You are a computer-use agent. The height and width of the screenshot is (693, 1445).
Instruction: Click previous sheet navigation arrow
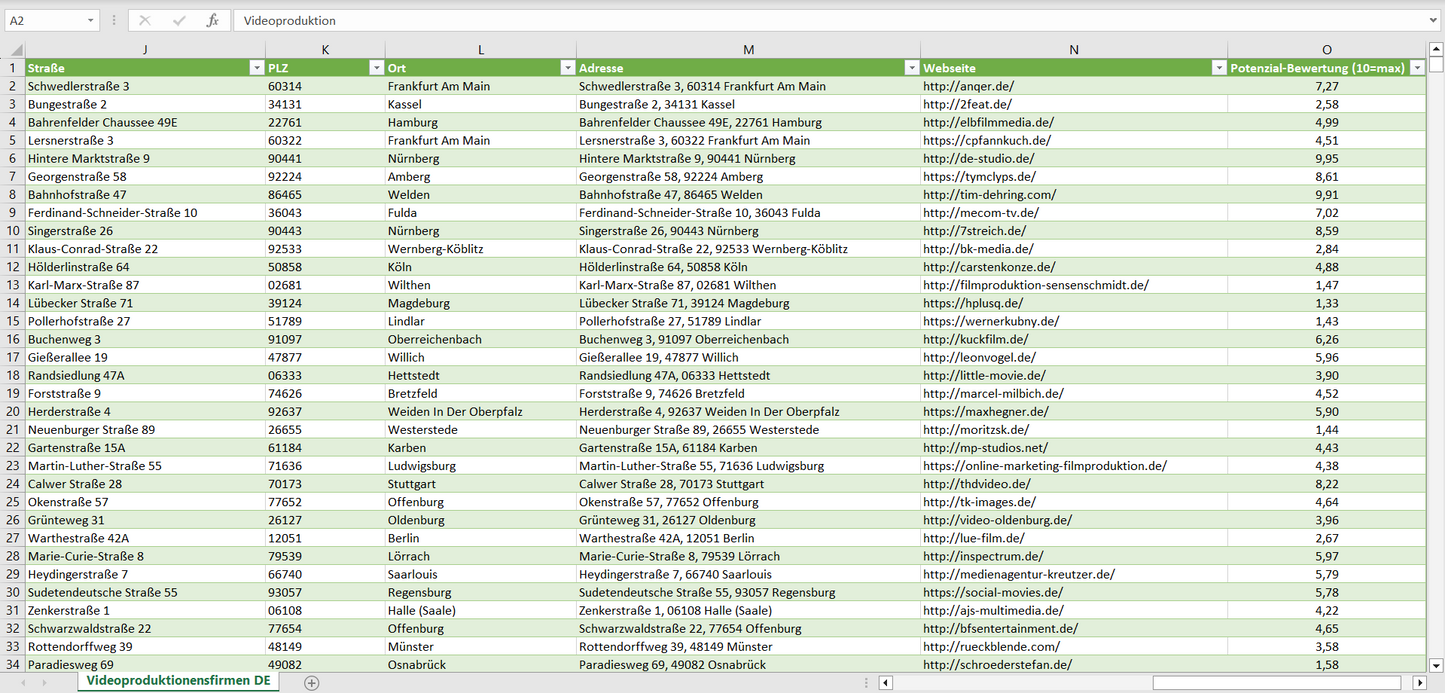[23, 682]
